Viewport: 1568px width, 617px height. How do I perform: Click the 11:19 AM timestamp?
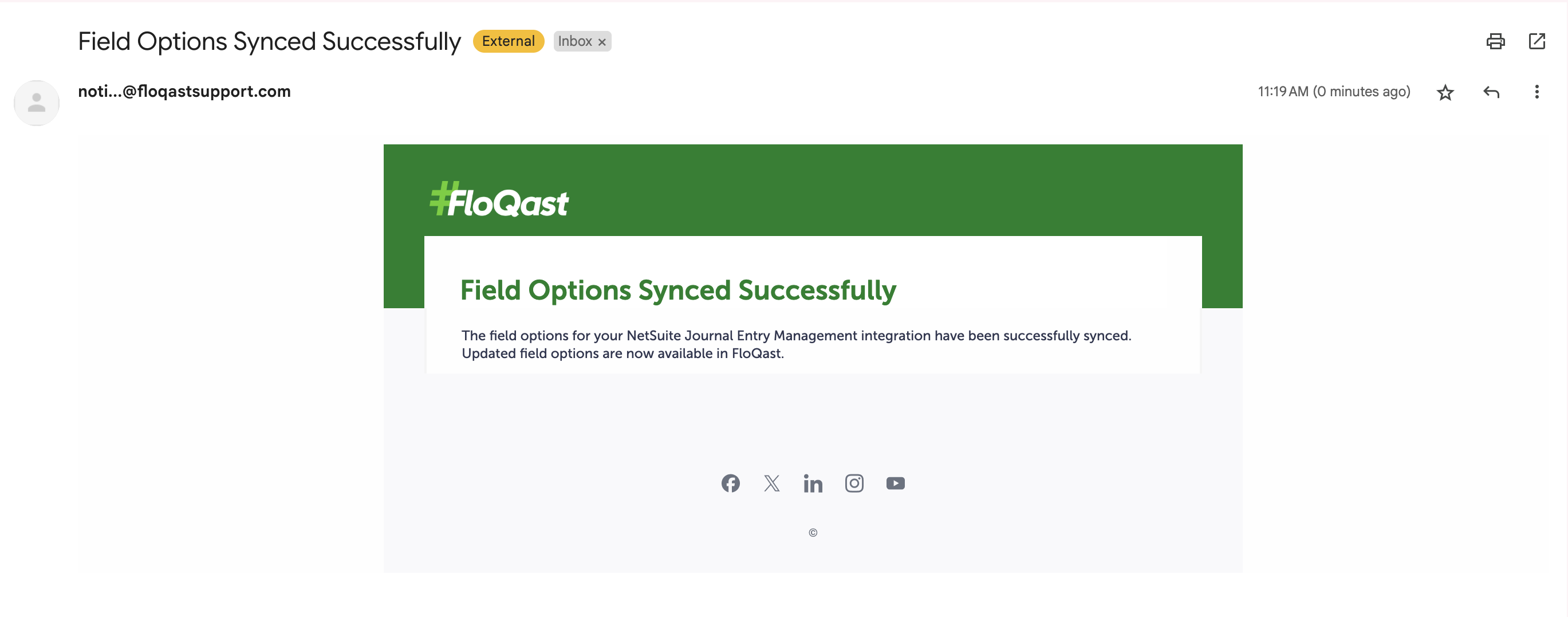click(x=1334, y=92)
